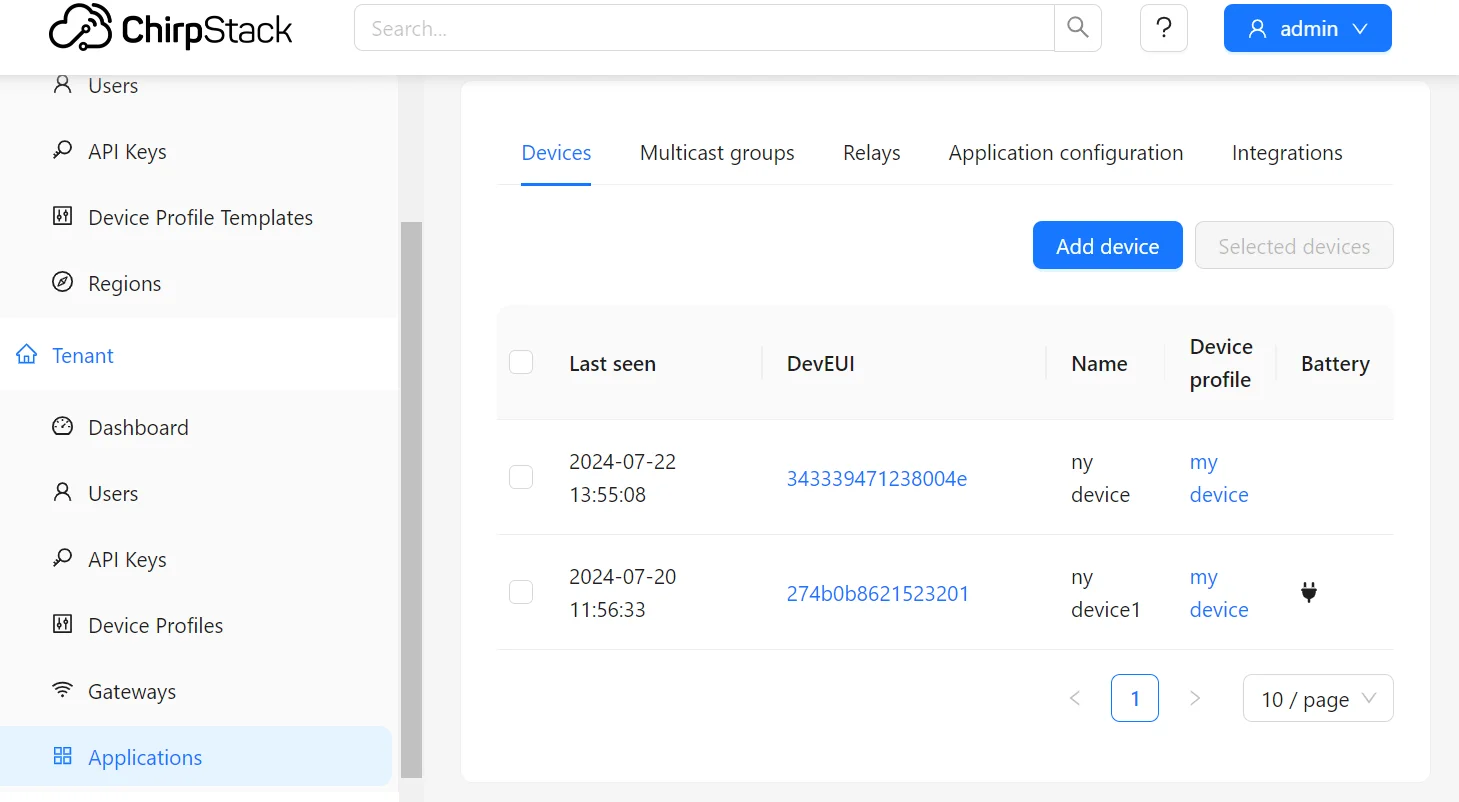Open help via the question mark icon

pyautogui.click(x=1163, y=28)
